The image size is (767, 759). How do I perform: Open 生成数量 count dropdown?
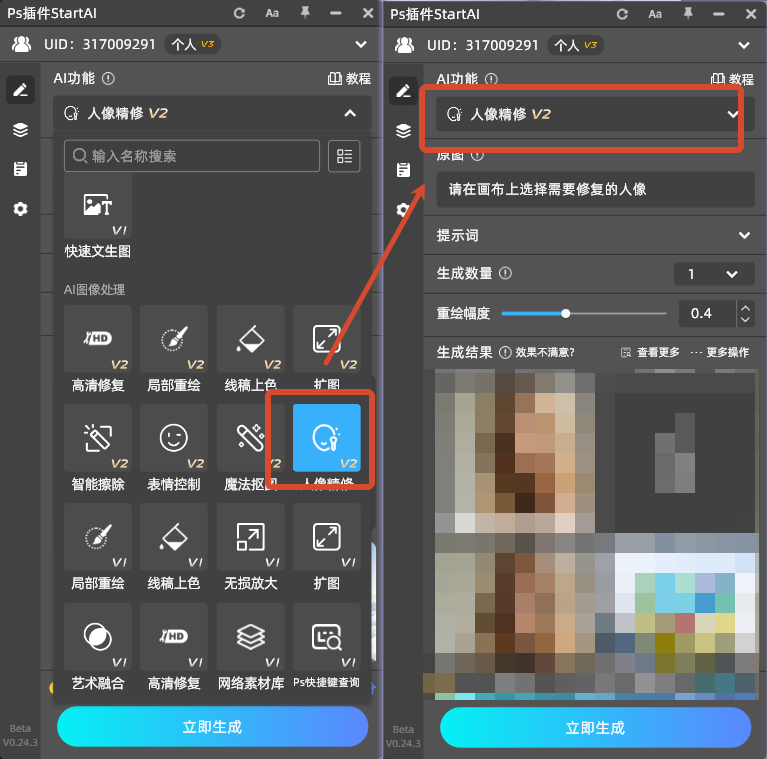(x=714, y=274)
